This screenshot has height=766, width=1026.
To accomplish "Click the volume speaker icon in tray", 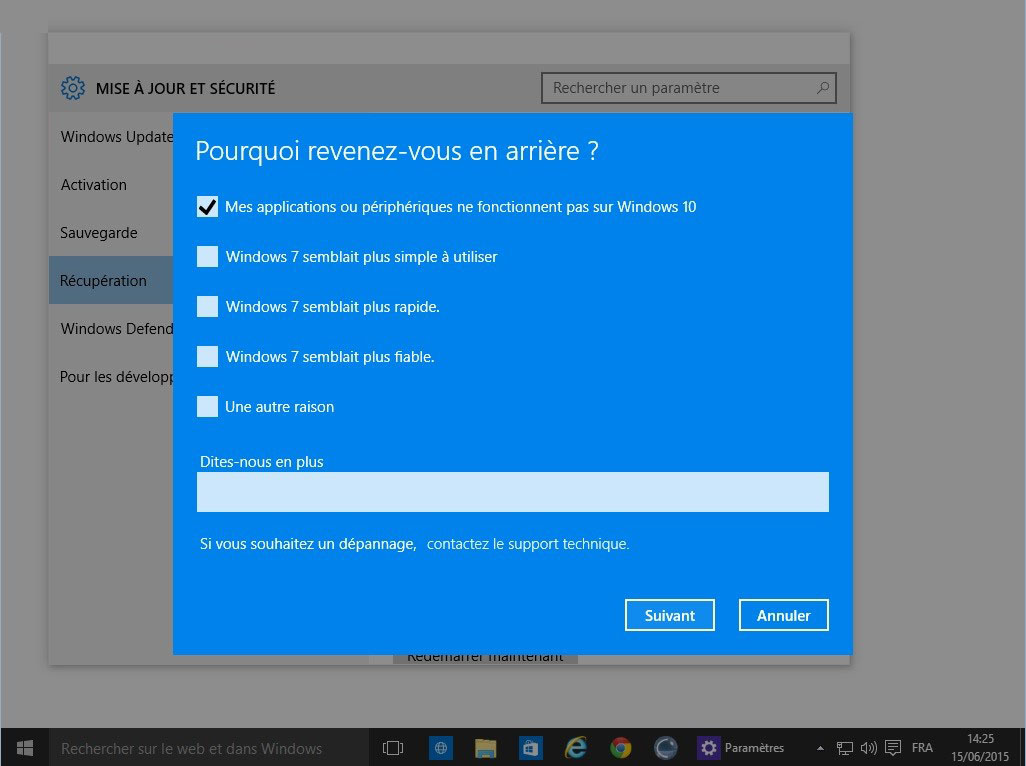I will 867,747.
